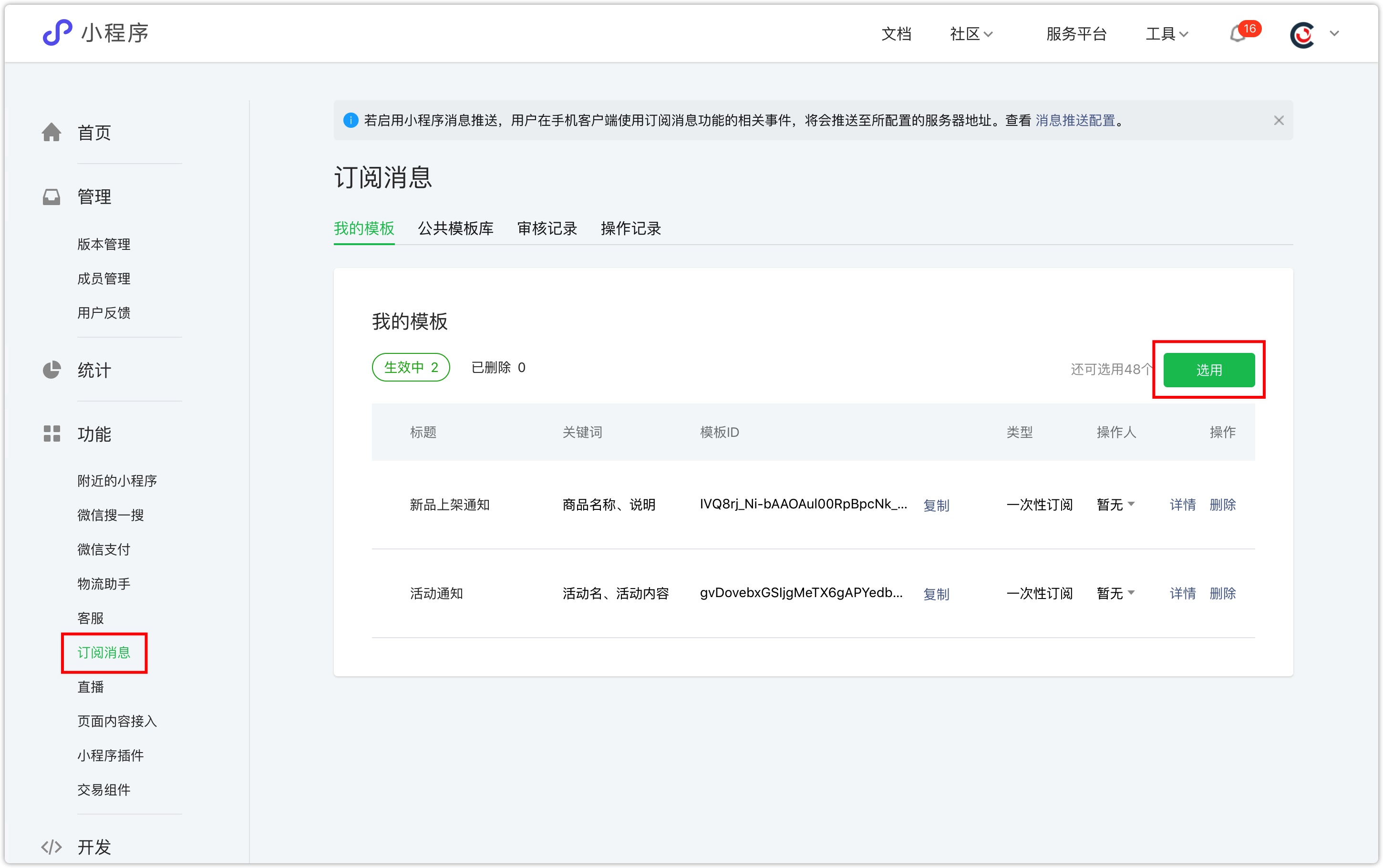
Task: Click the 小程序 logo icon
Action: point(57,33)
